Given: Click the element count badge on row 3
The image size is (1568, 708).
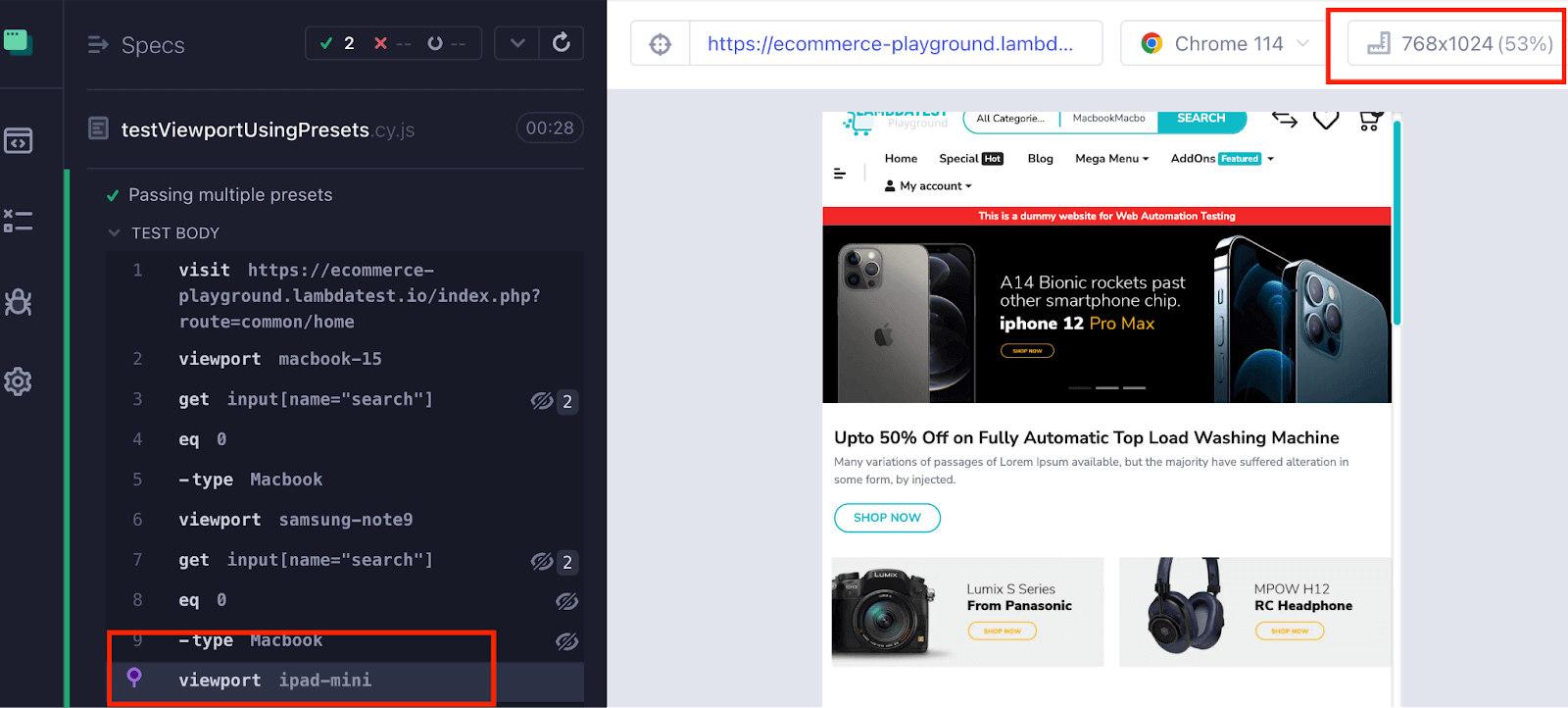Looking at the screenshot, I should pos(567,401).
